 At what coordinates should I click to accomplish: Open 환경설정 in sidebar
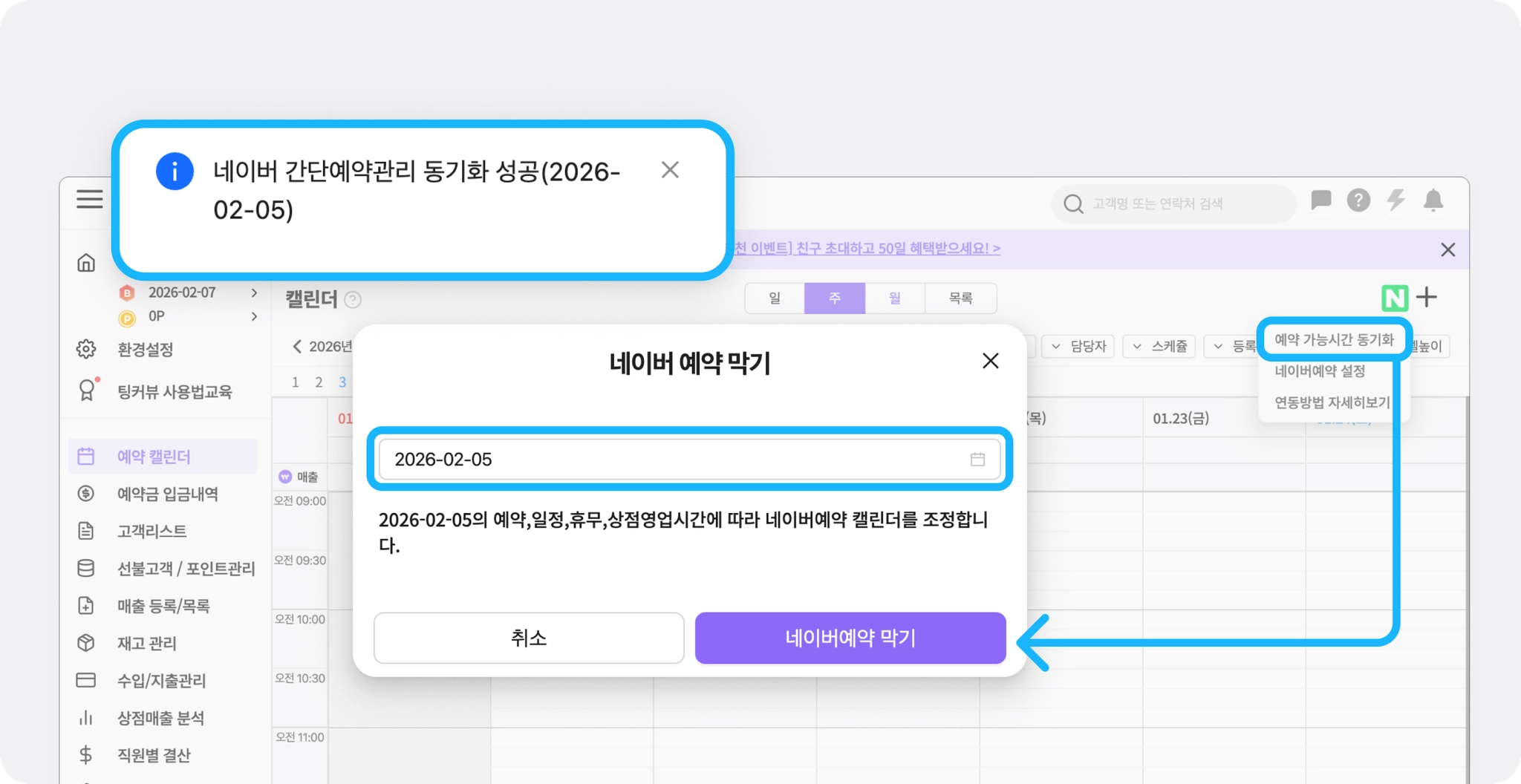click(x=145, y=350)
